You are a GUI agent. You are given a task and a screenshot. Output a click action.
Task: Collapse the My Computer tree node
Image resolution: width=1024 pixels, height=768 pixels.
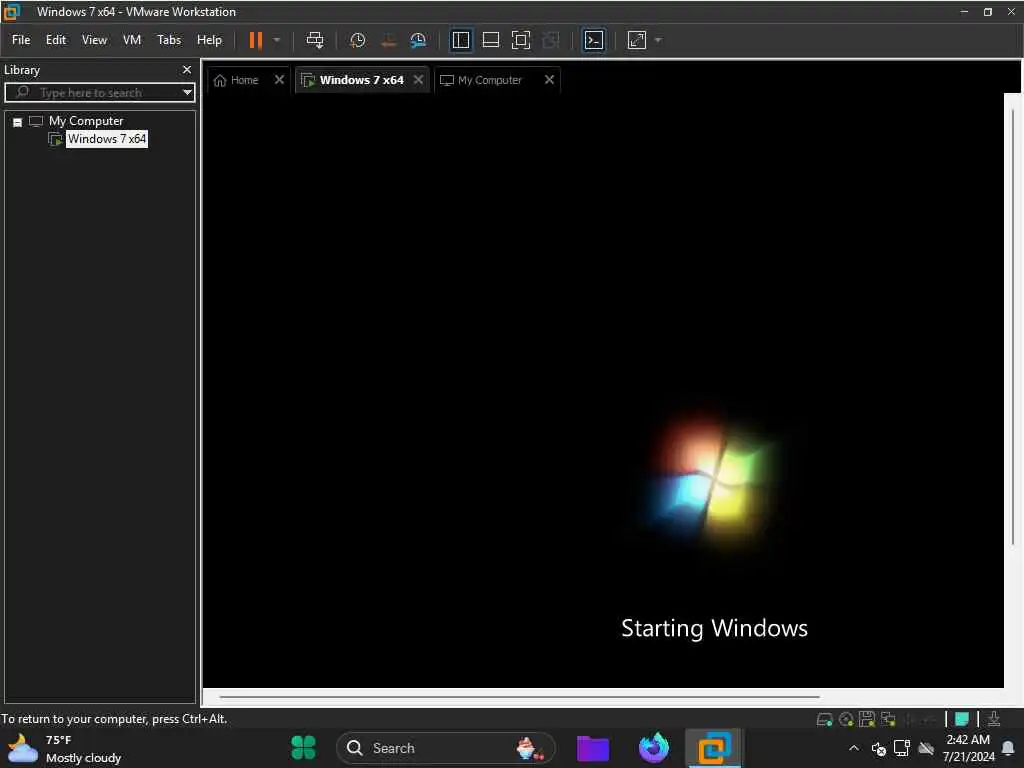(x=18, y=122)
